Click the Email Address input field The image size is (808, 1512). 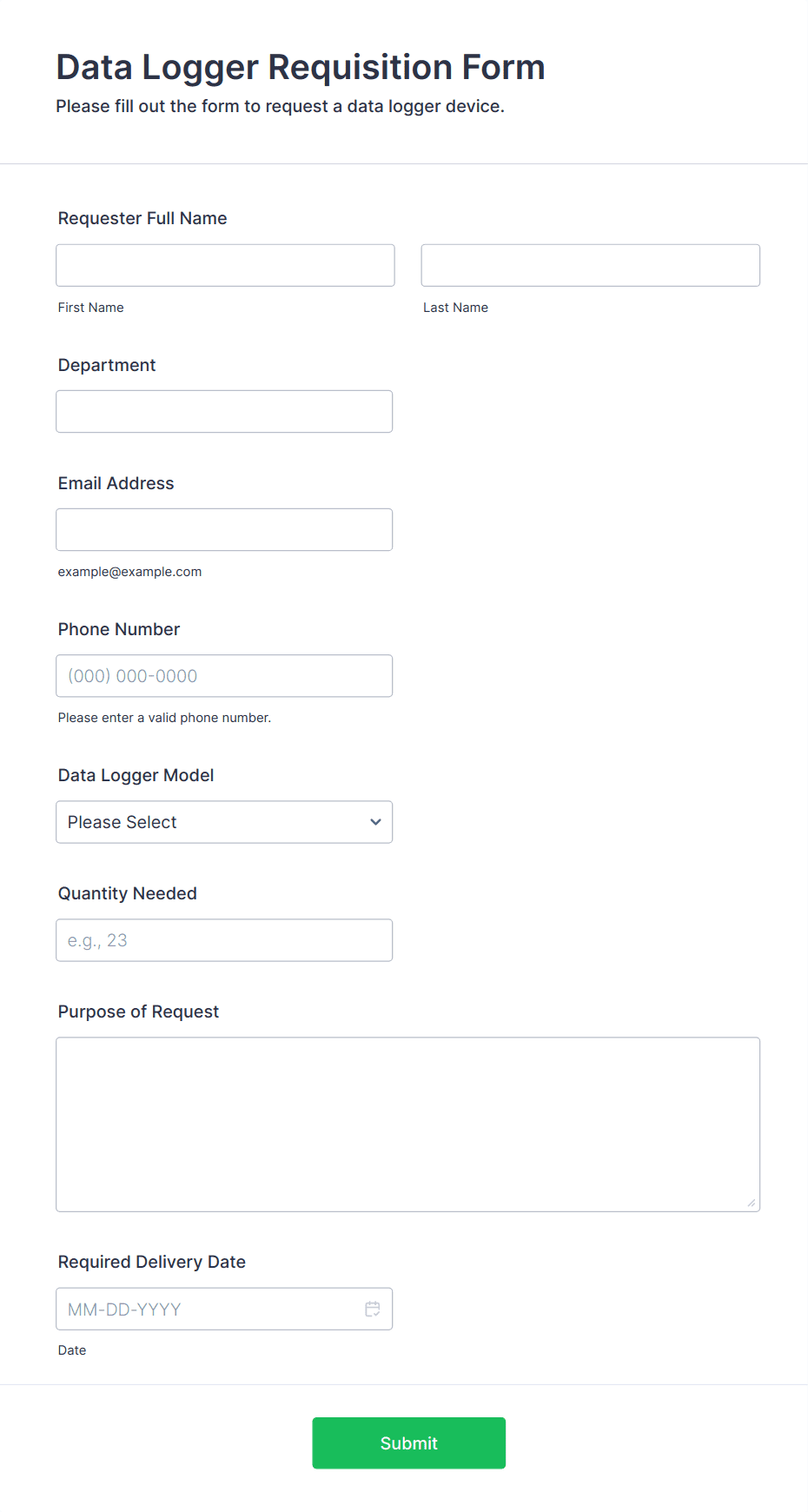point(224,529)
